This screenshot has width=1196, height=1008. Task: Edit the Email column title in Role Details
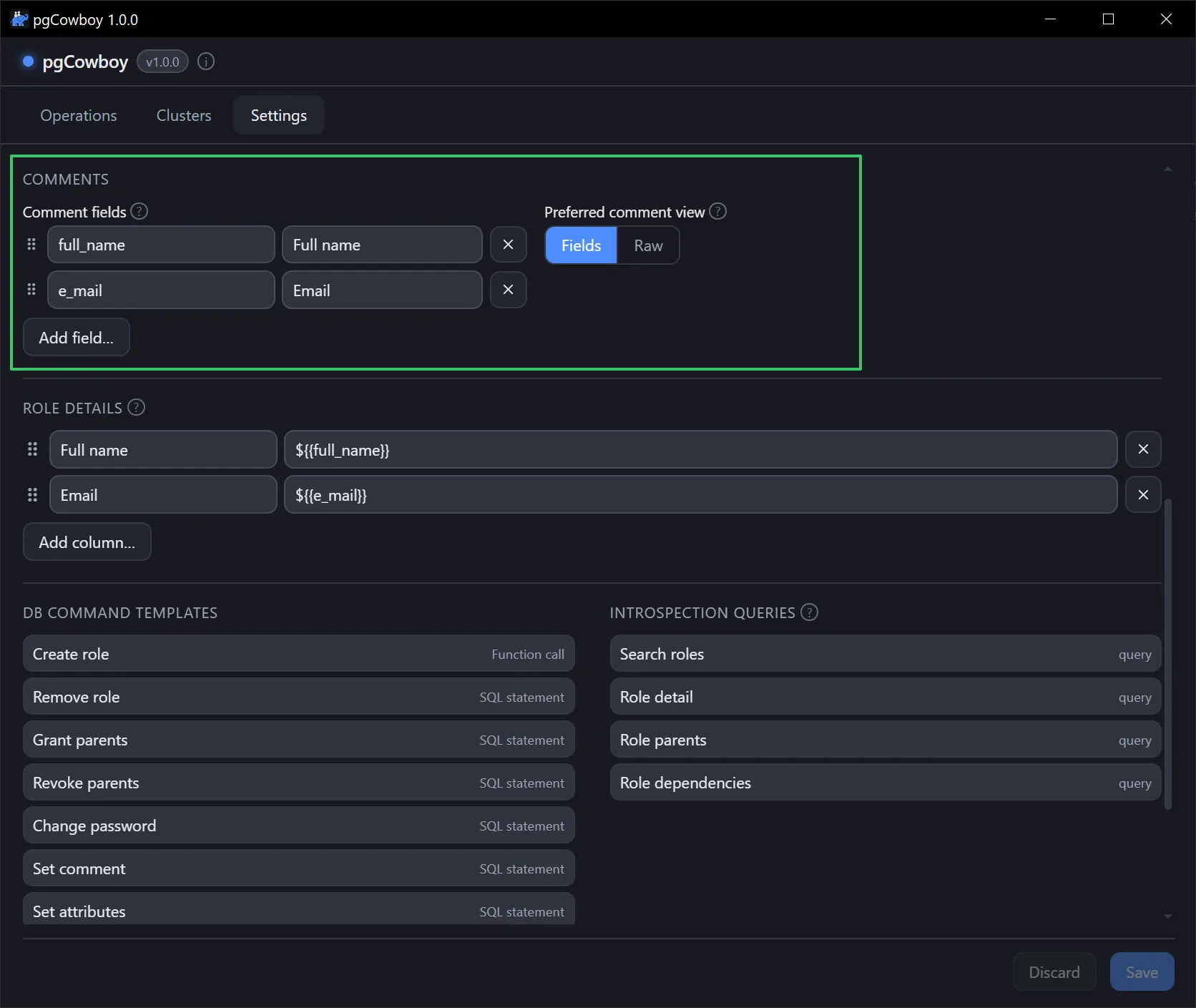(163, 494)
